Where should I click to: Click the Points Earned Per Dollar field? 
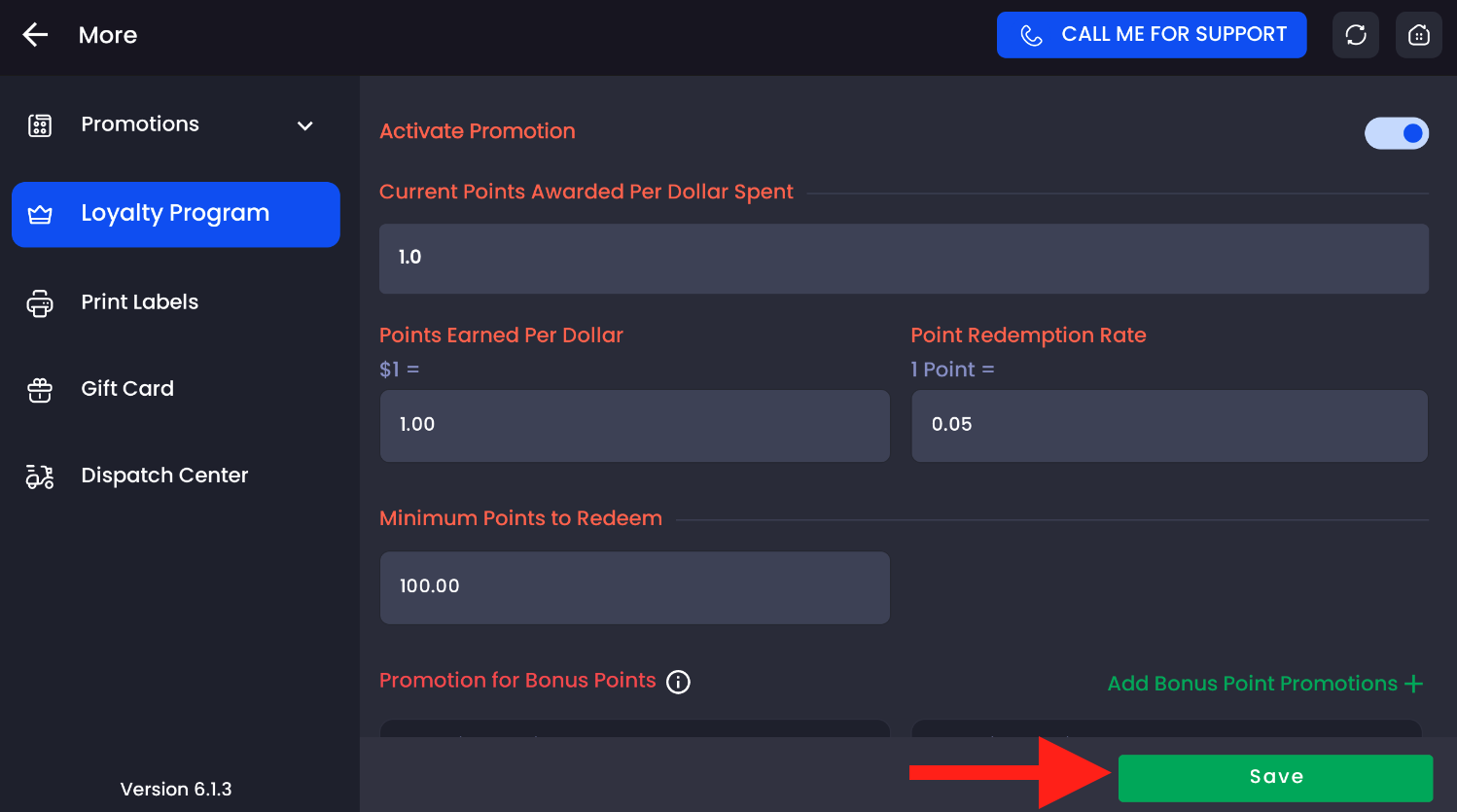[x=634, y=425]
